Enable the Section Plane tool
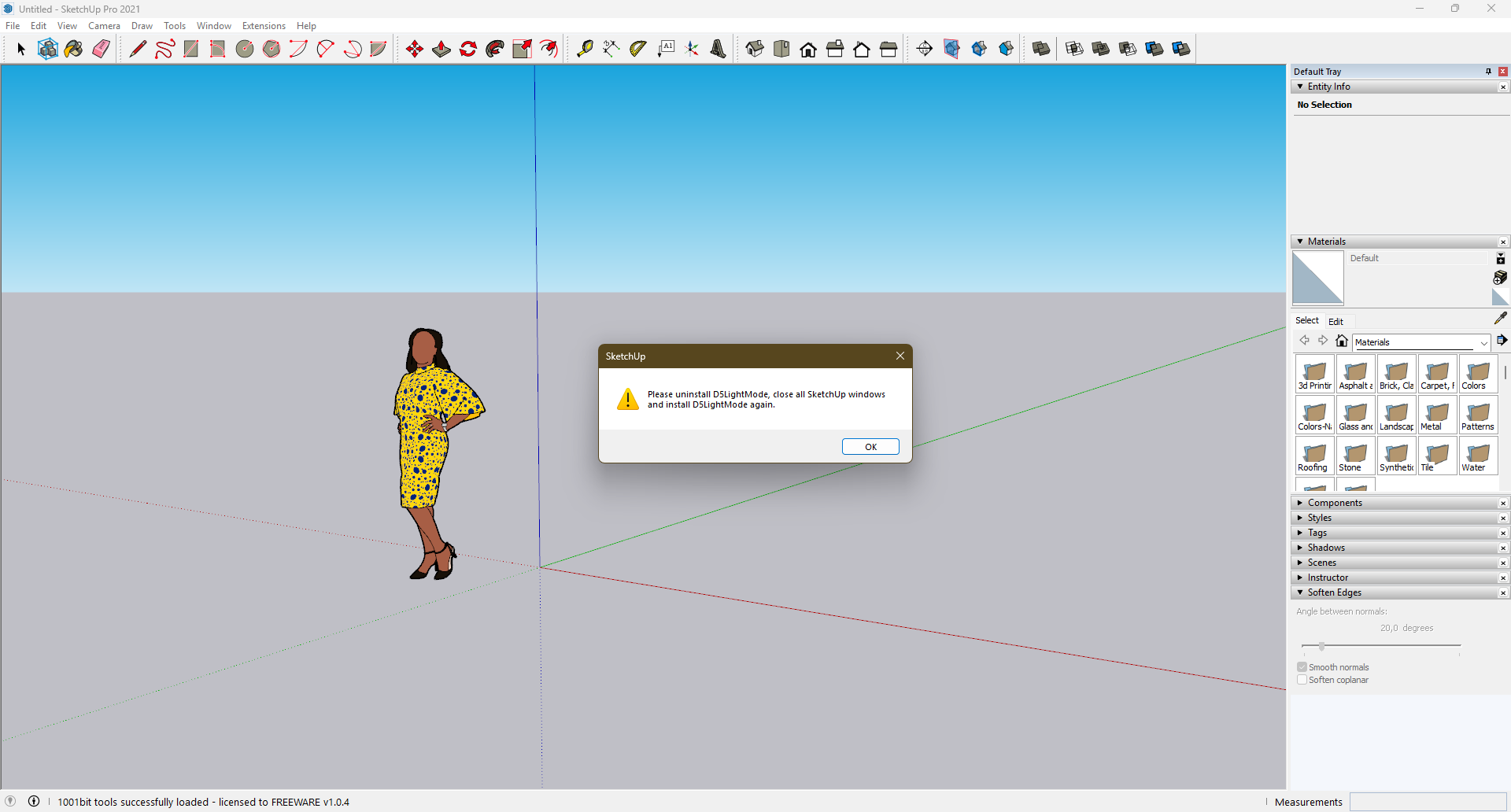The height and width of the screenshot is (812, 1511). click(x=925, y=49)
